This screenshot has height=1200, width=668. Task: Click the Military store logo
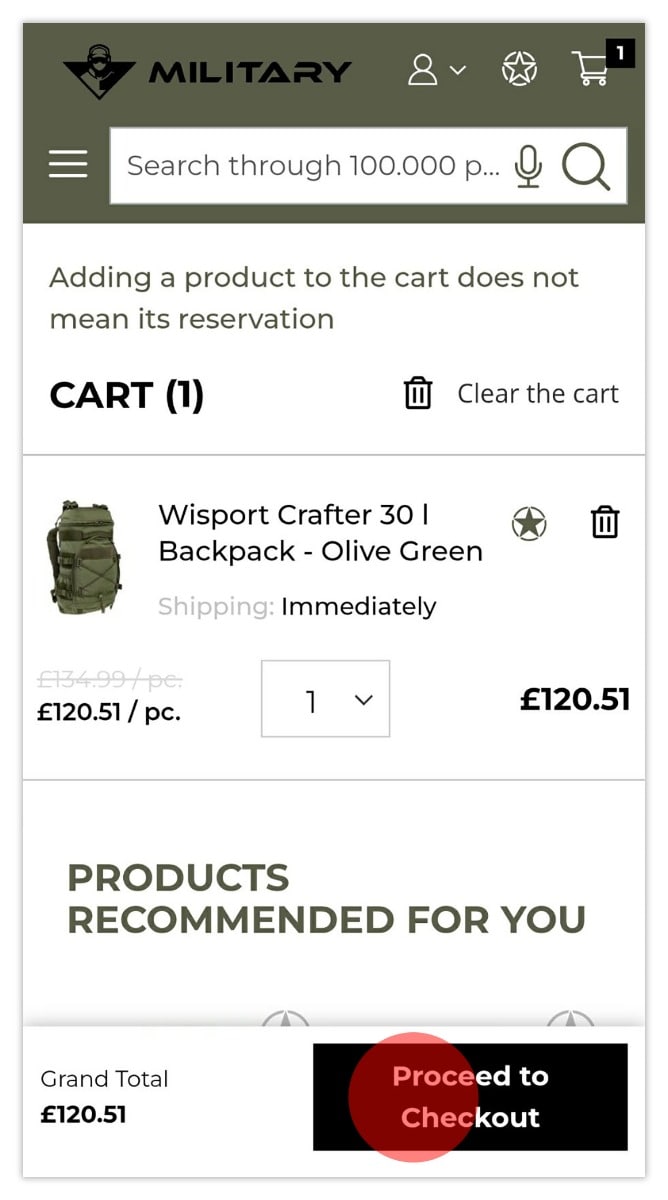click(207, 71)
